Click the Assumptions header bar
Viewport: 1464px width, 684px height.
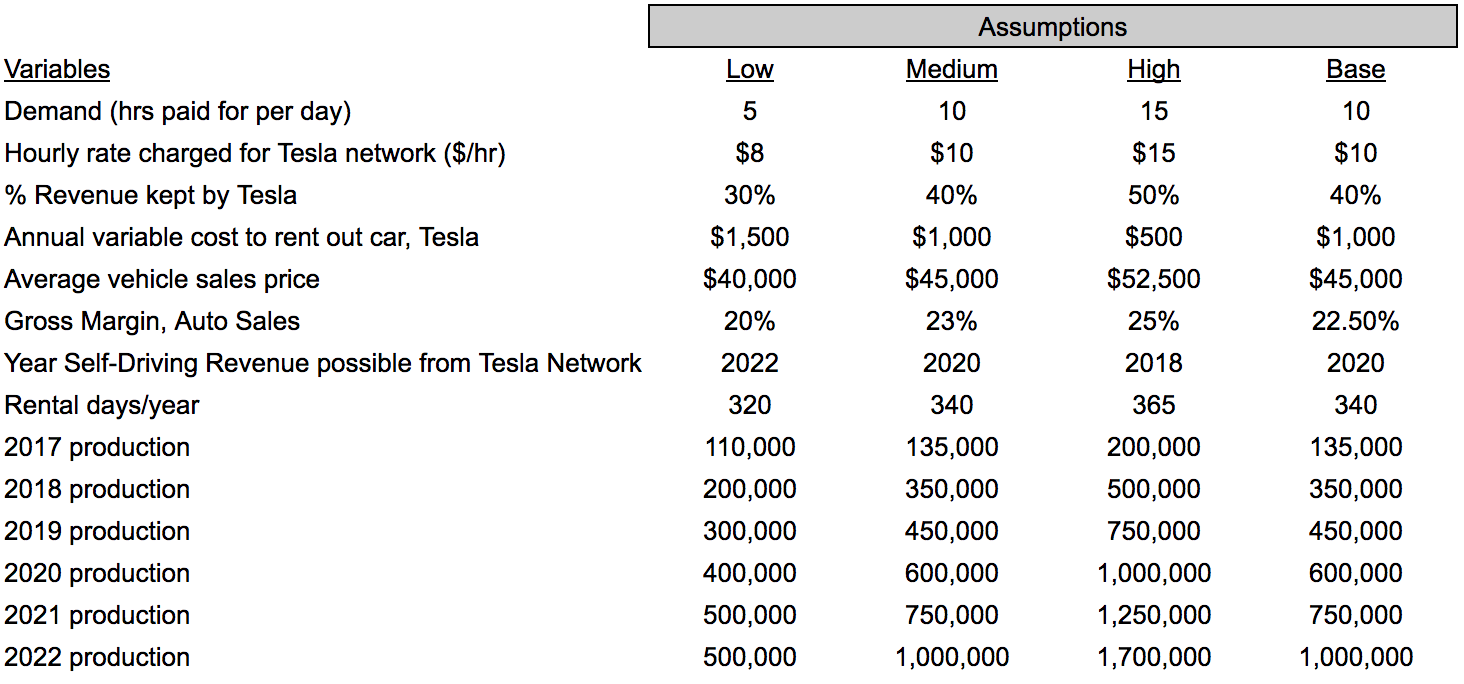point(1052,27)
